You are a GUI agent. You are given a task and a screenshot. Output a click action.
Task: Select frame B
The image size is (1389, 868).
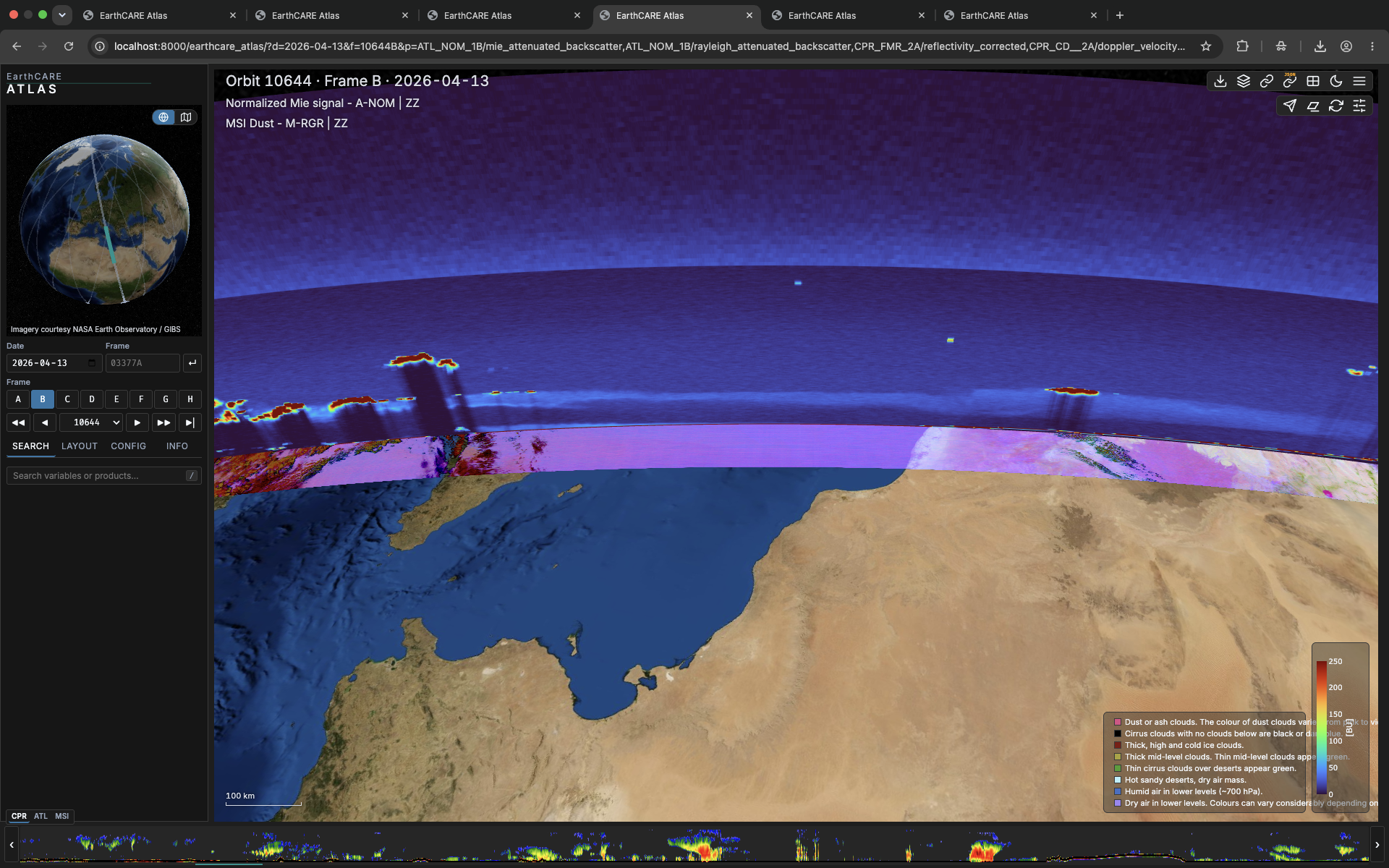pyautogui.click(x=43, y=399)
